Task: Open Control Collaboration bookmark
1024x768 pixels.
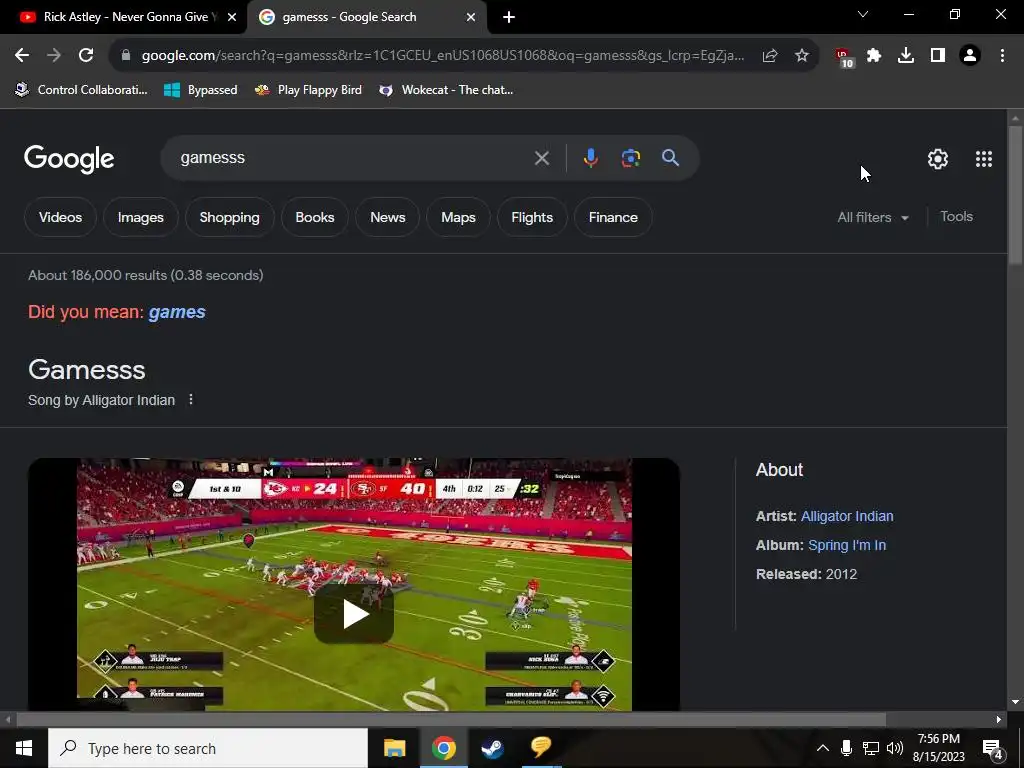Action: pos(82,90)
